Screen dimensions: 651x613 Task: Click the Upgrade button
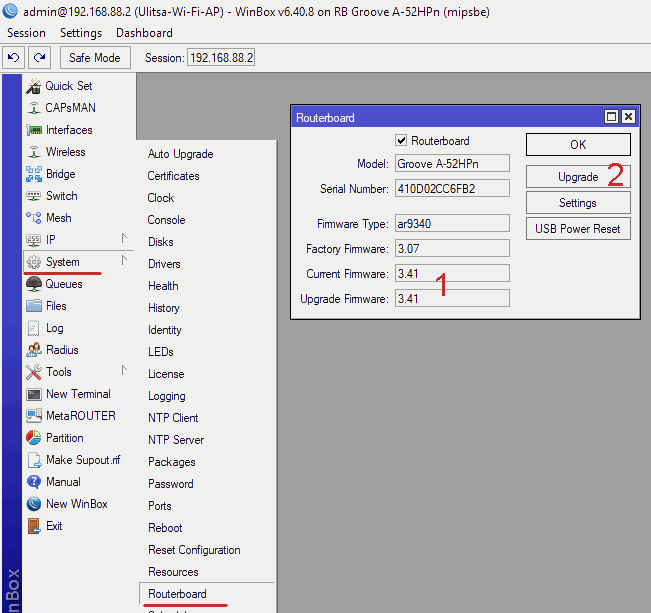tap(578, 177)
